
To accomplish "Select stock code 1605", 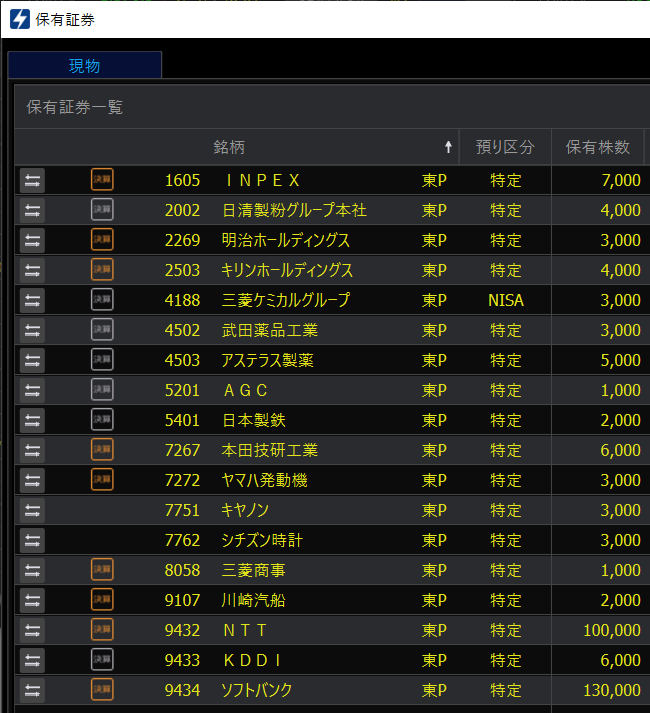I will (x=182, y=181).
